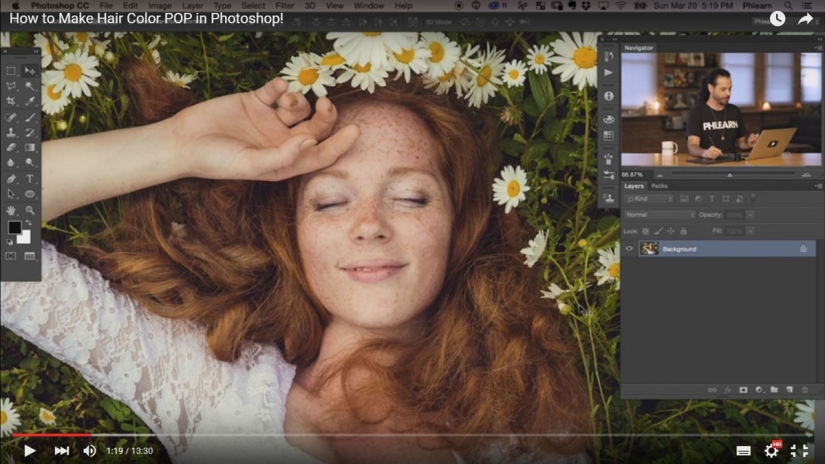Skip to the next video
Viewport: 825px width, 464px height.
pos(61,451)
